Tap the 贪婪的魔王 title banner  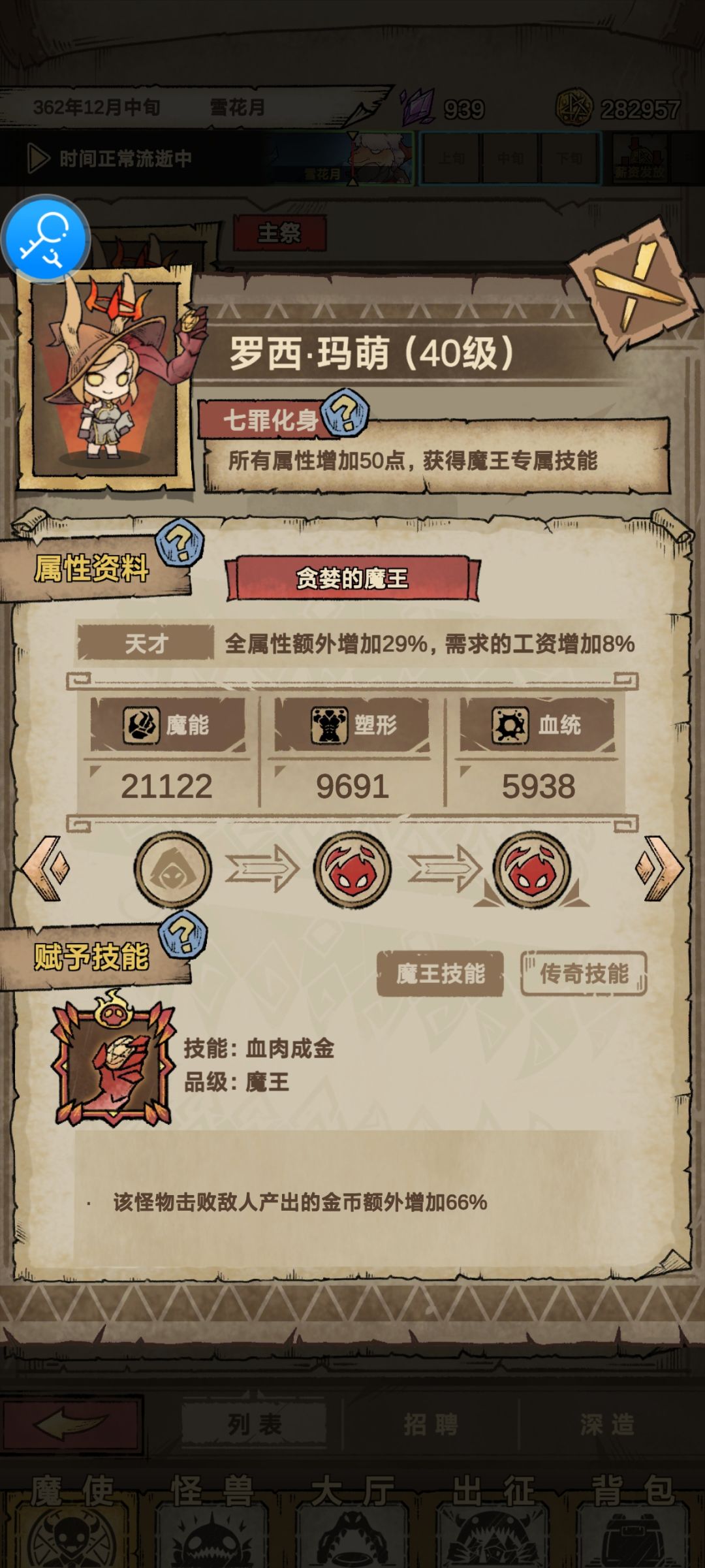(352, 579)
